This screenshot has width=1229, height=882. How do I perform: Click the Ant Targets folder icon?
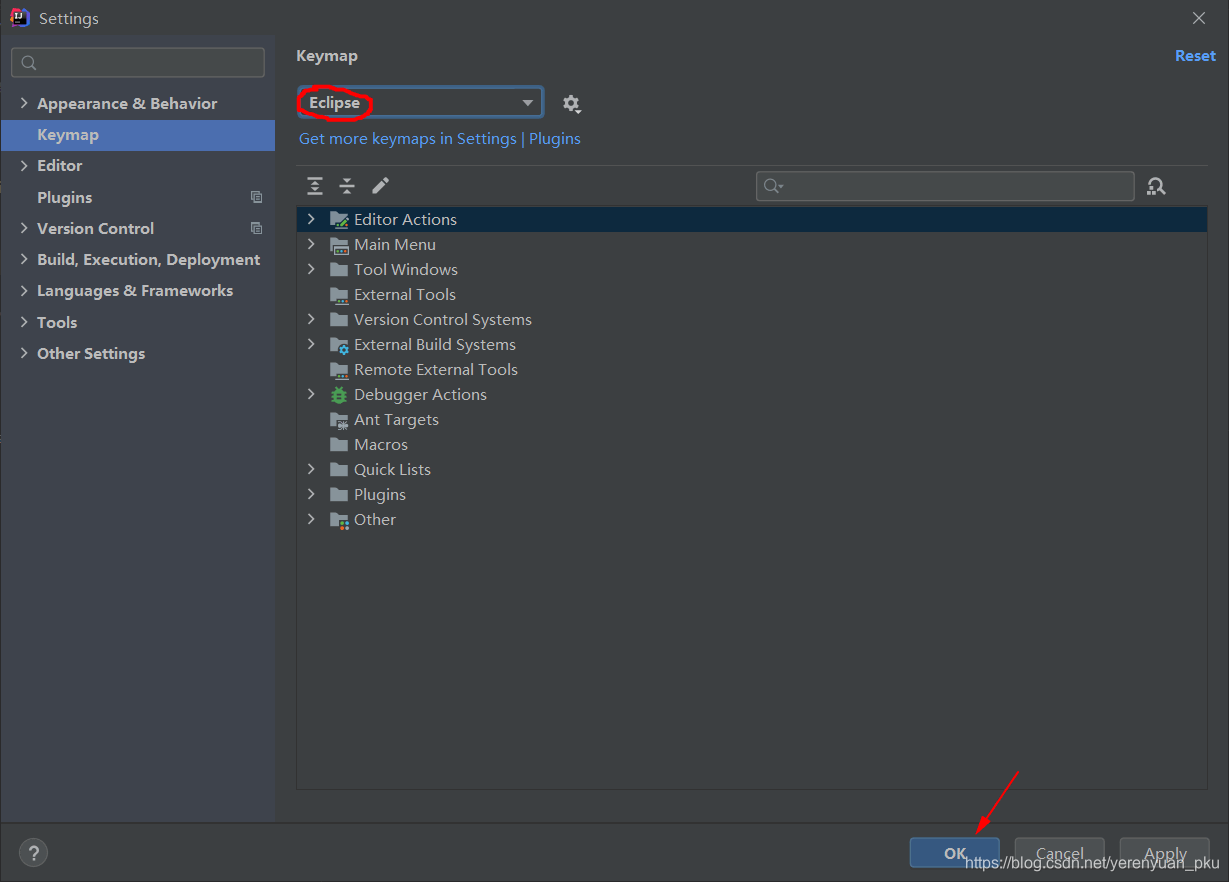coord(339,420)
